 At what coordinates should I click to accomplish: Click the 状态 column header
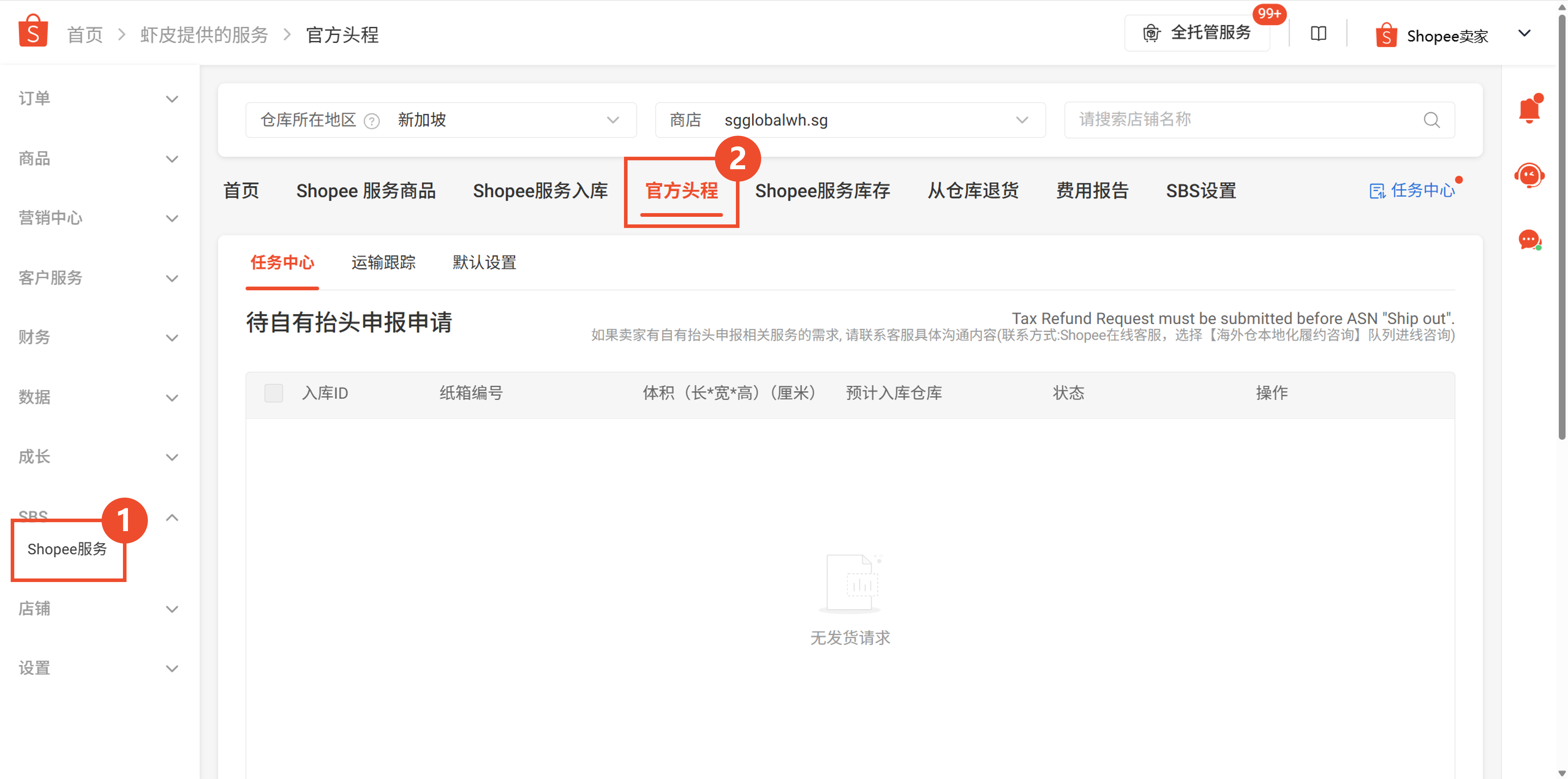1068,393
